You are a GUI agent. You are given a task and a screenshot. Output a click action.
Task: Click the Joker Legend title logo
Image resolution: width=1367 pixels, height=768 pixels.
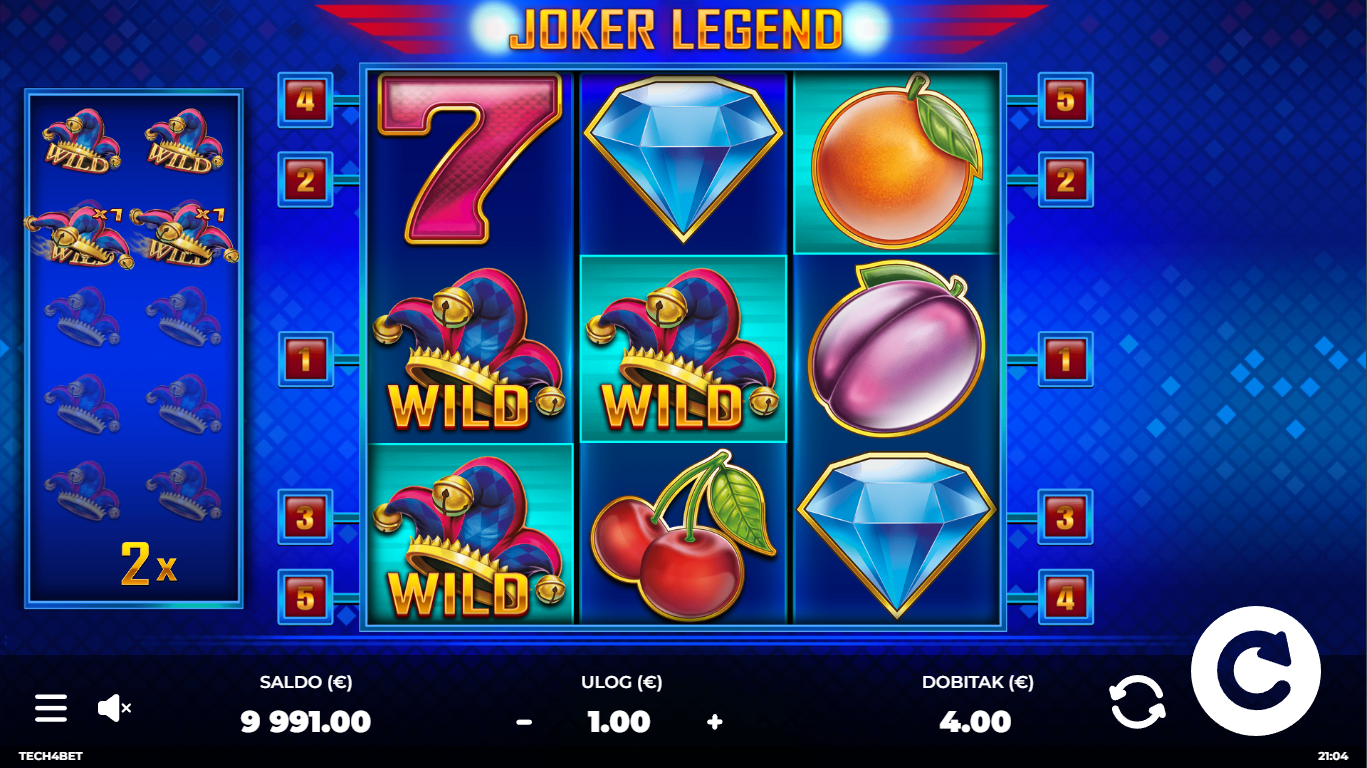(676, 28)
